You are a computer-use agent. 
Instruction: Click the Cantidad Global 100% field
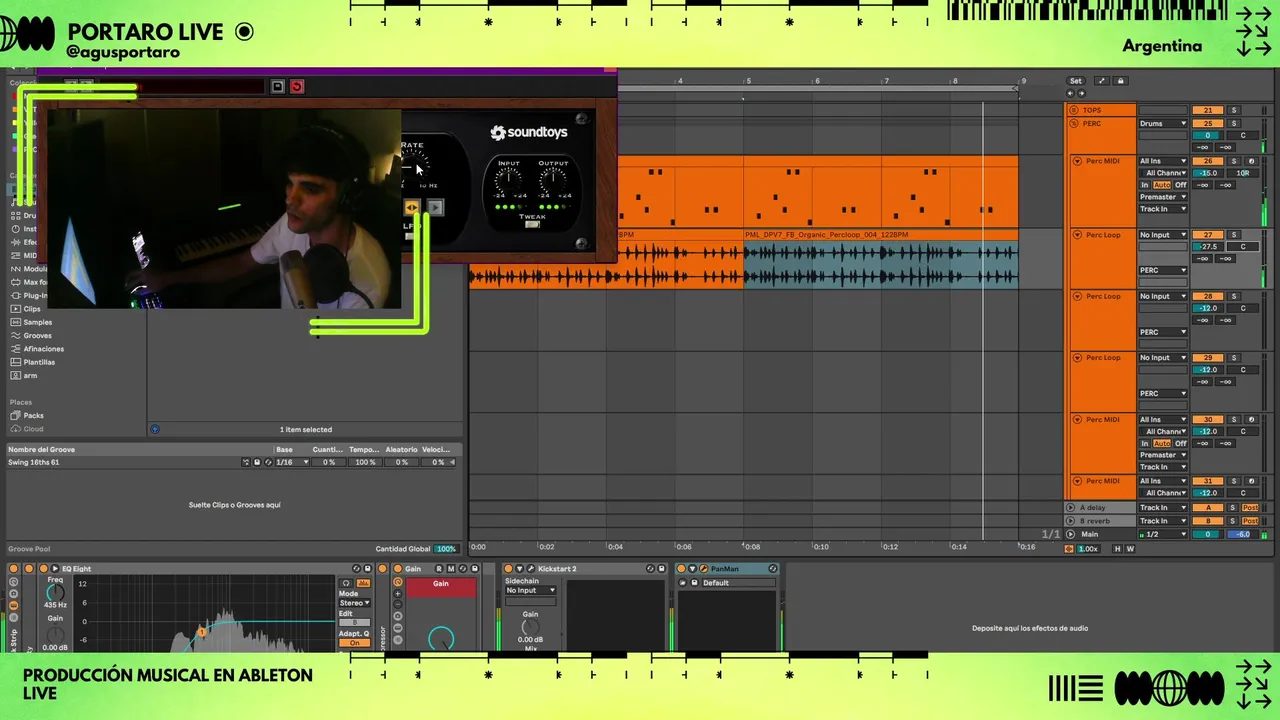[x=446, y=549]
